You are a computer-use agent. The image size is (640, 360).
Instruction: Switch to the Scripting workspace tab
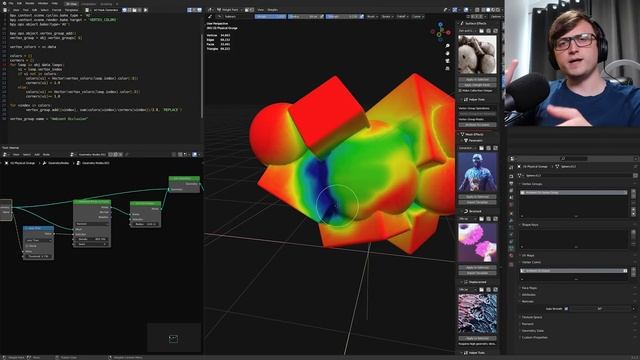click(106, 4)
